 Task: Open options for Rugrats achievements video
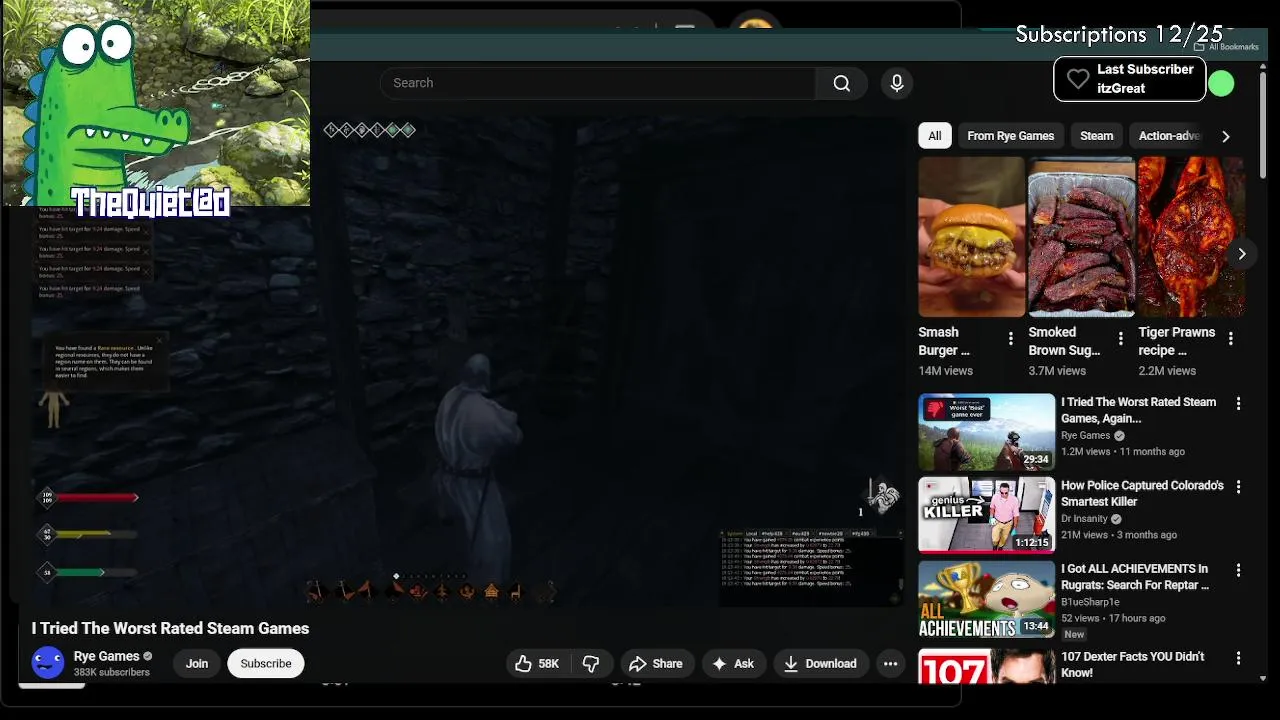[1238, 570]
